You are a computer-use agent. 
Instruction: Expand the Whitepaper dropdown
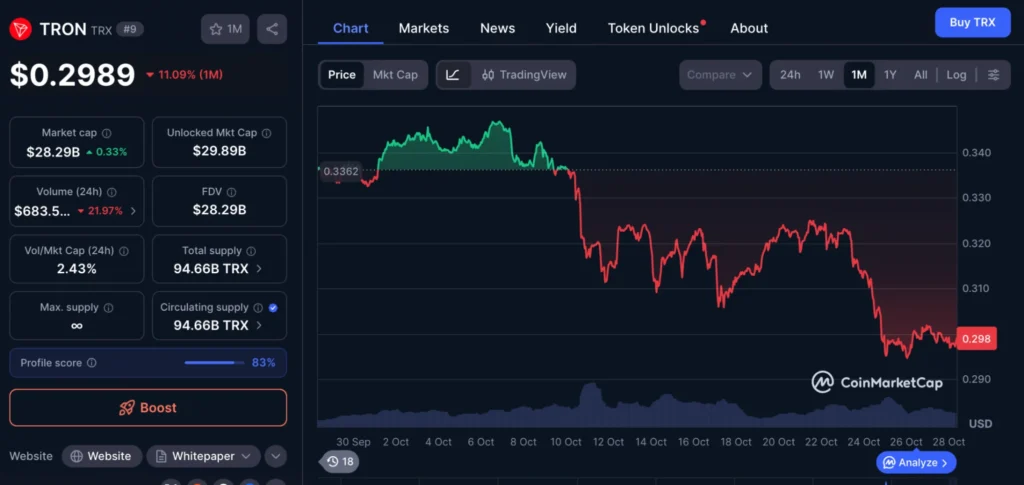(203, 456)
